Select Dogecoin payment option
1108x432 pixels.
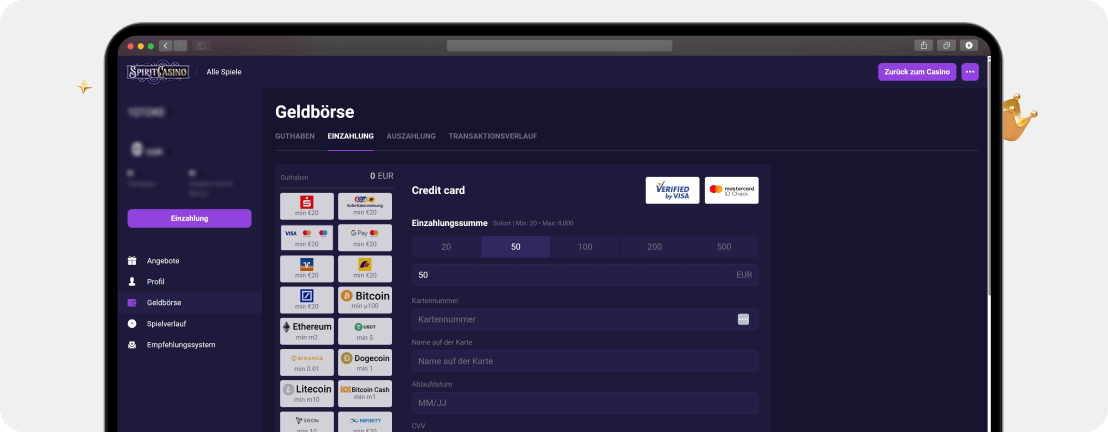365,362
